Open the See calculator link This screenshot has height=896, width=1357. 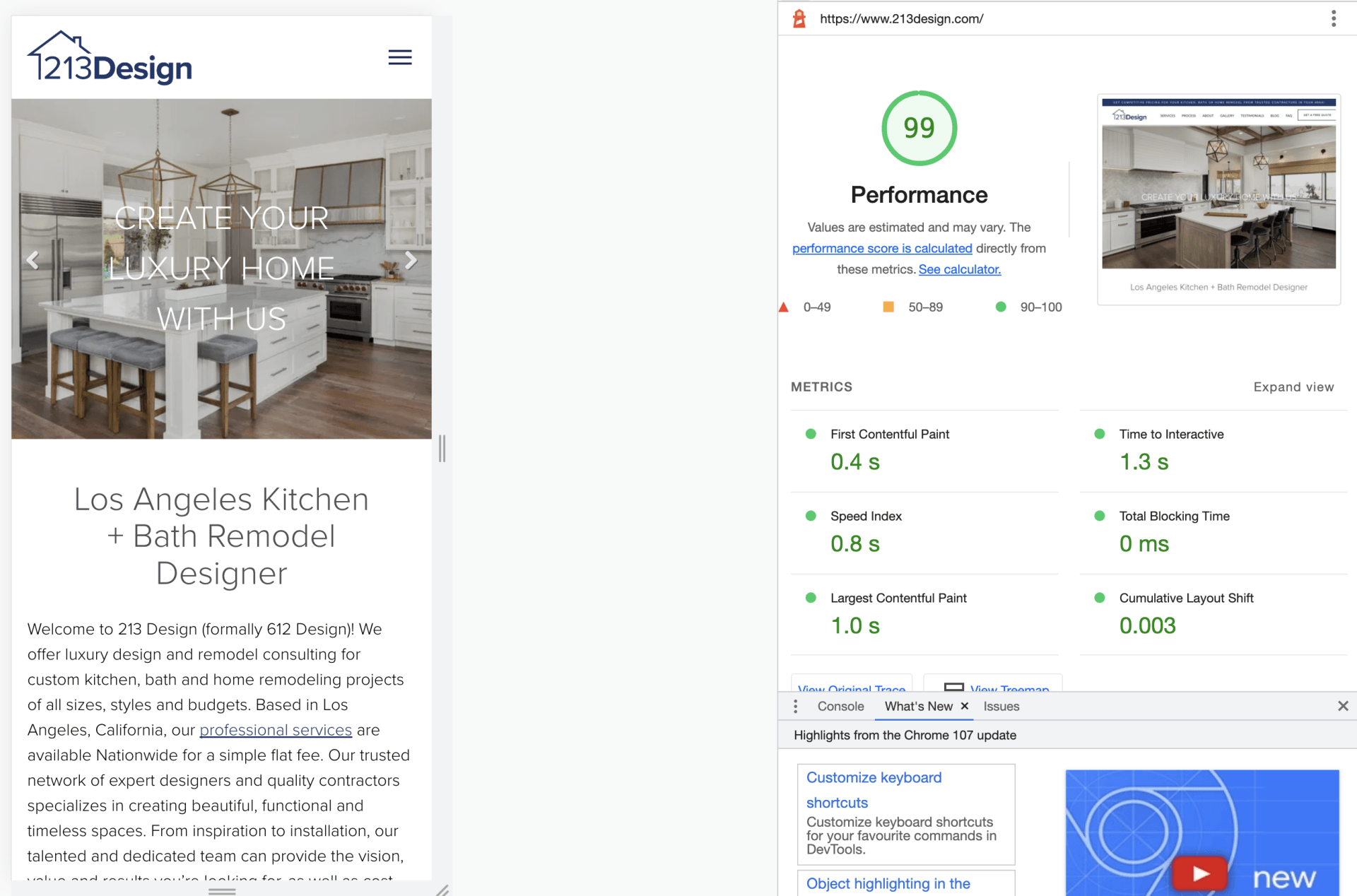tap(959, 269)
